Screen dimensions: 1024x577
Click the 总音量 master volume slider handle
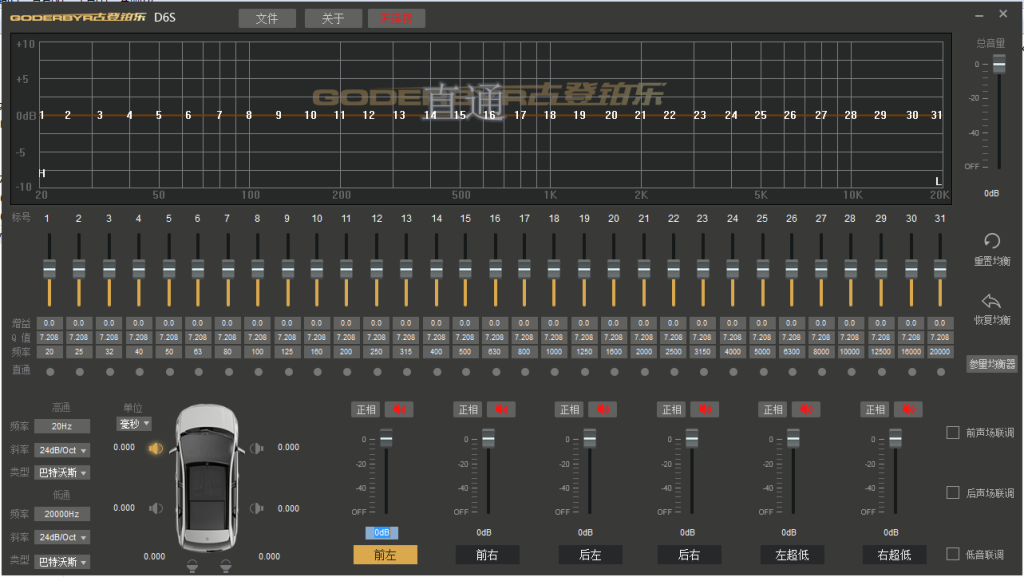999,64
